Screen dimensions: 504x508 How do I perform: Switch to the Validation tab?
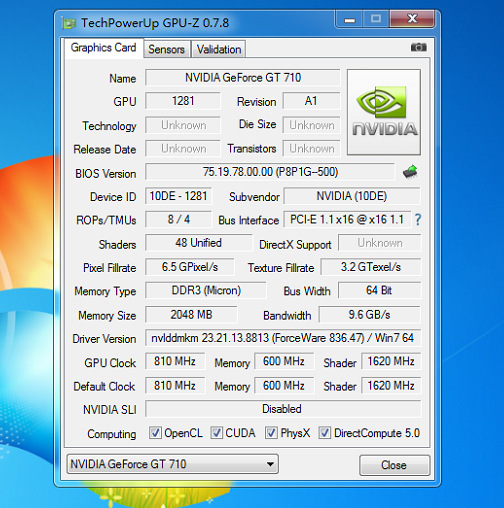pyautogui.click(x=219, y=49)
